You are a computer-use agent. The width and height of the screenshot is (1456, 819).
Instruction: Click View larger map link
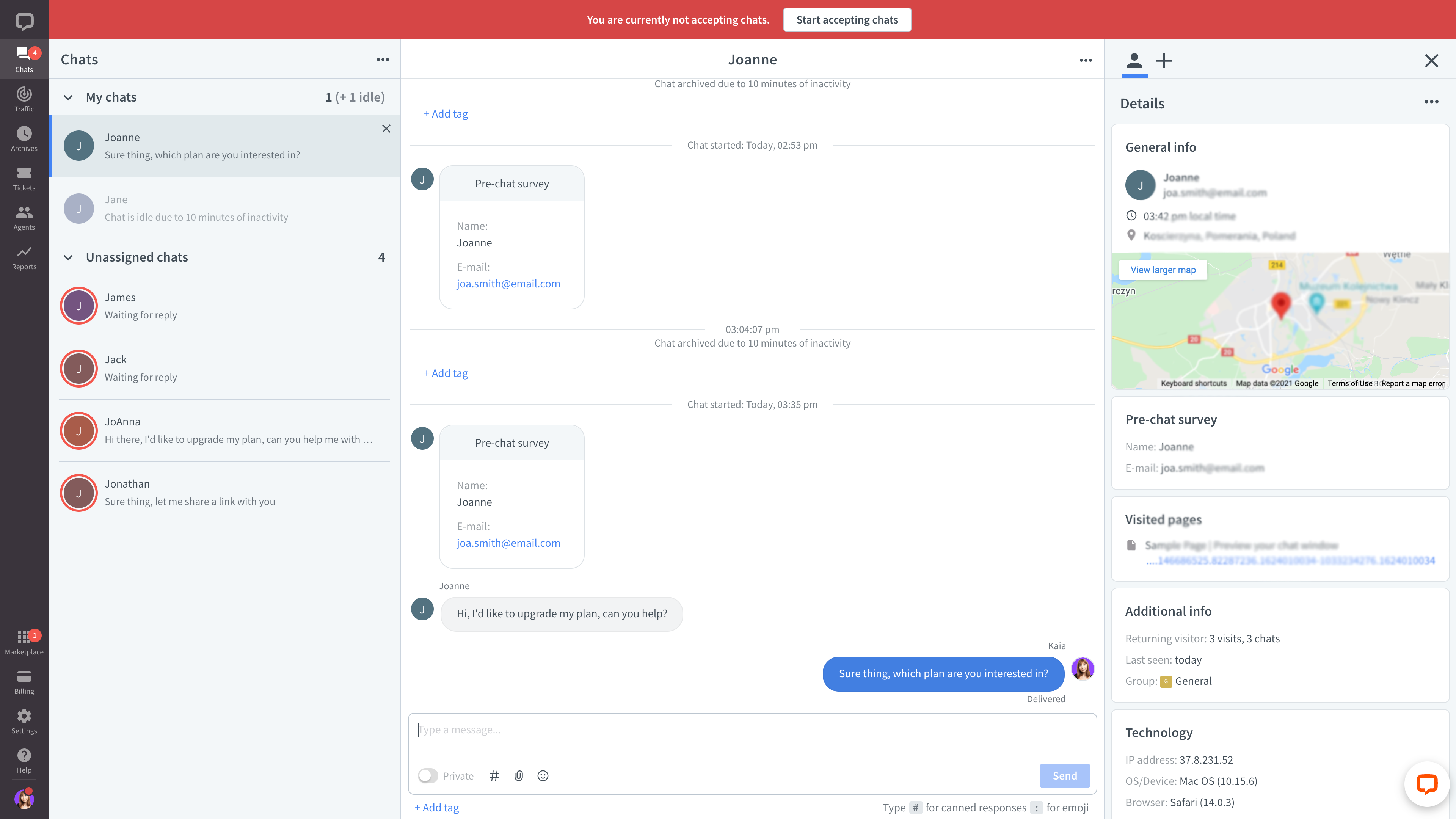(1163, 270)
